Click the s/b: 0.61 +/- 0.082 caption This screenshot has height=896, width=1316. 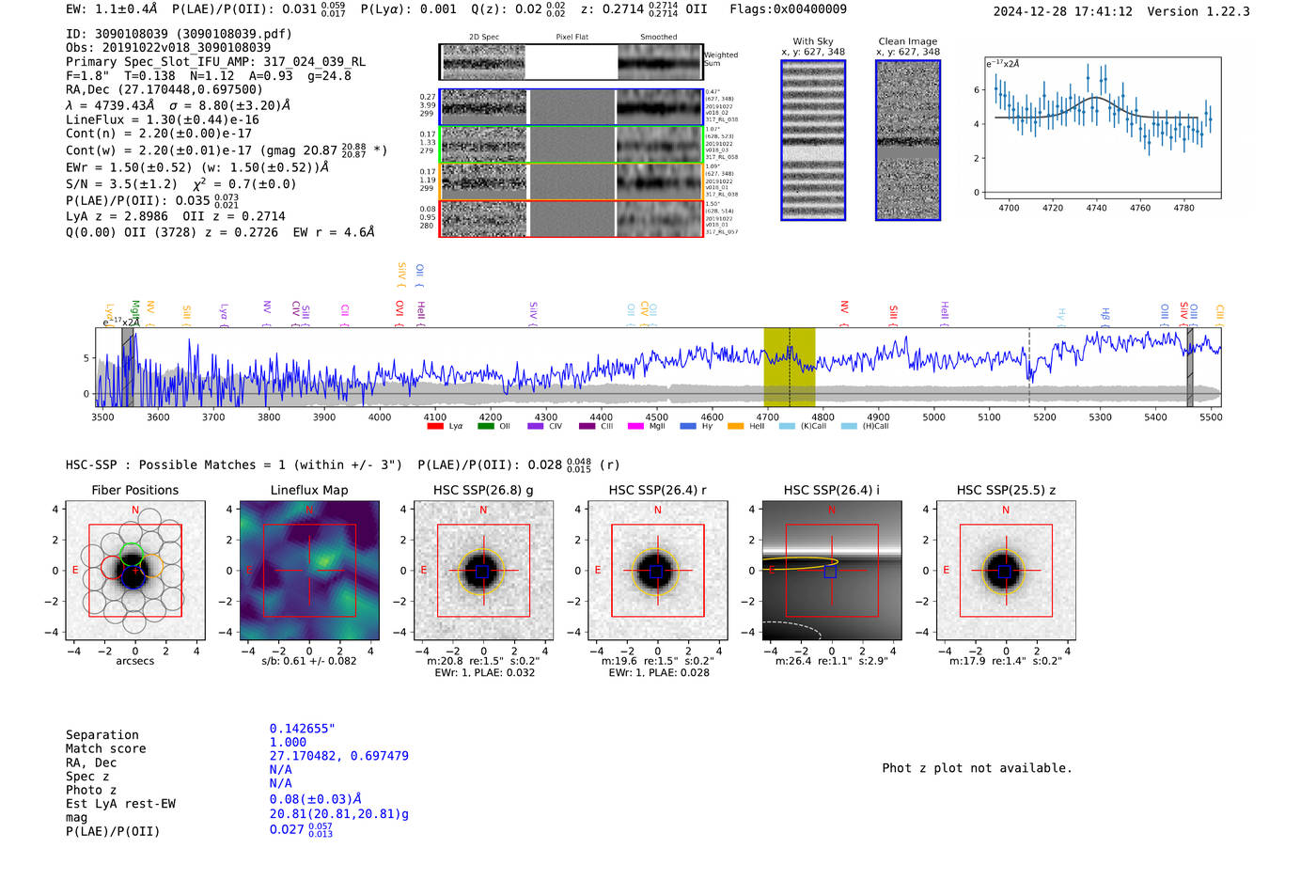coord(309,661)
